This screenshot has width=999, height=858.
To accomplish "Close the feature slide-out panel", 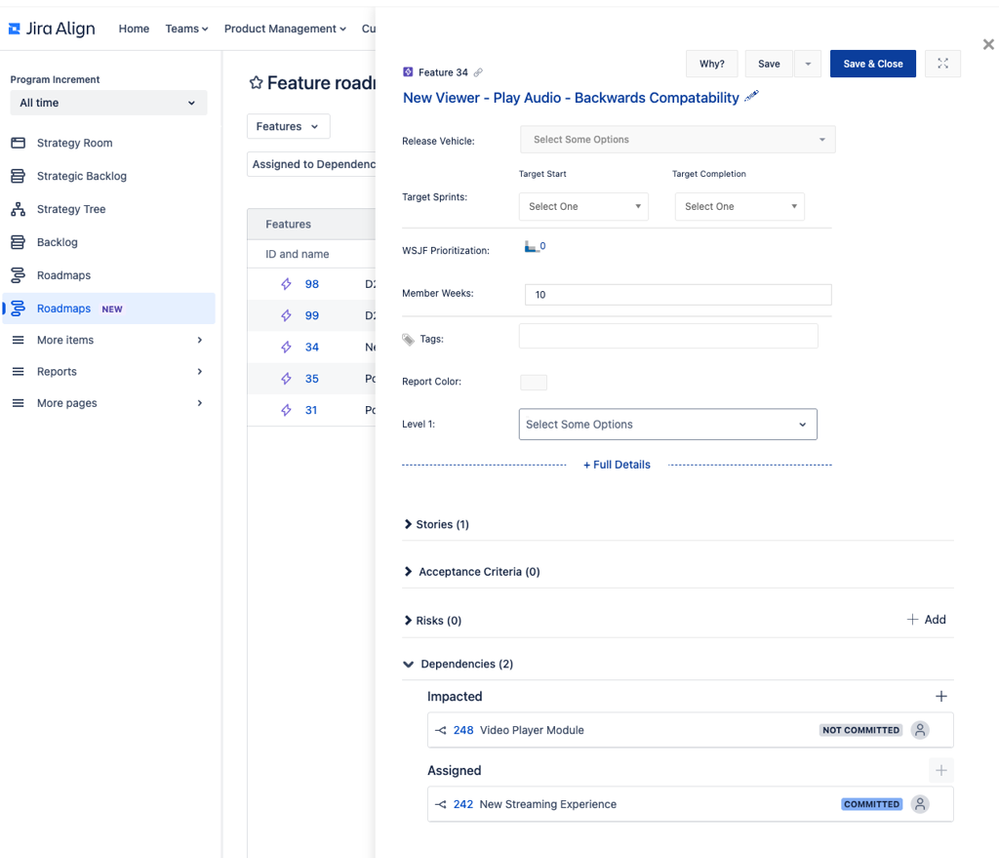I will 988,44.
